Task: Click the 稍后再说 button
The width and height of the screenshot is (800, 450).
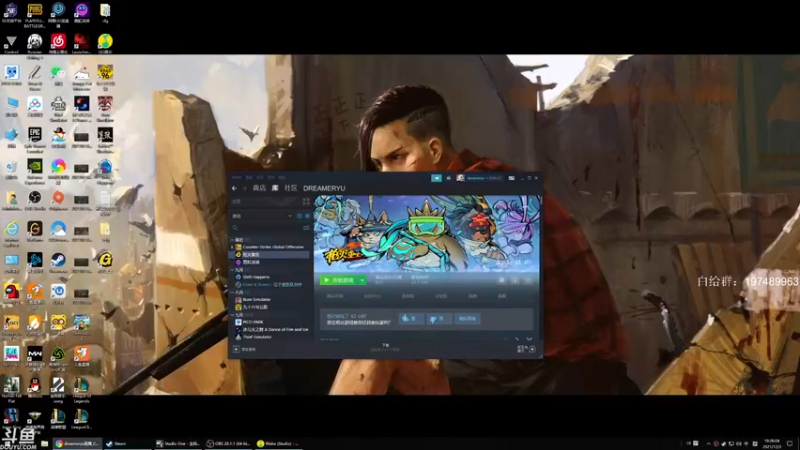Action: tap(467, 318)
